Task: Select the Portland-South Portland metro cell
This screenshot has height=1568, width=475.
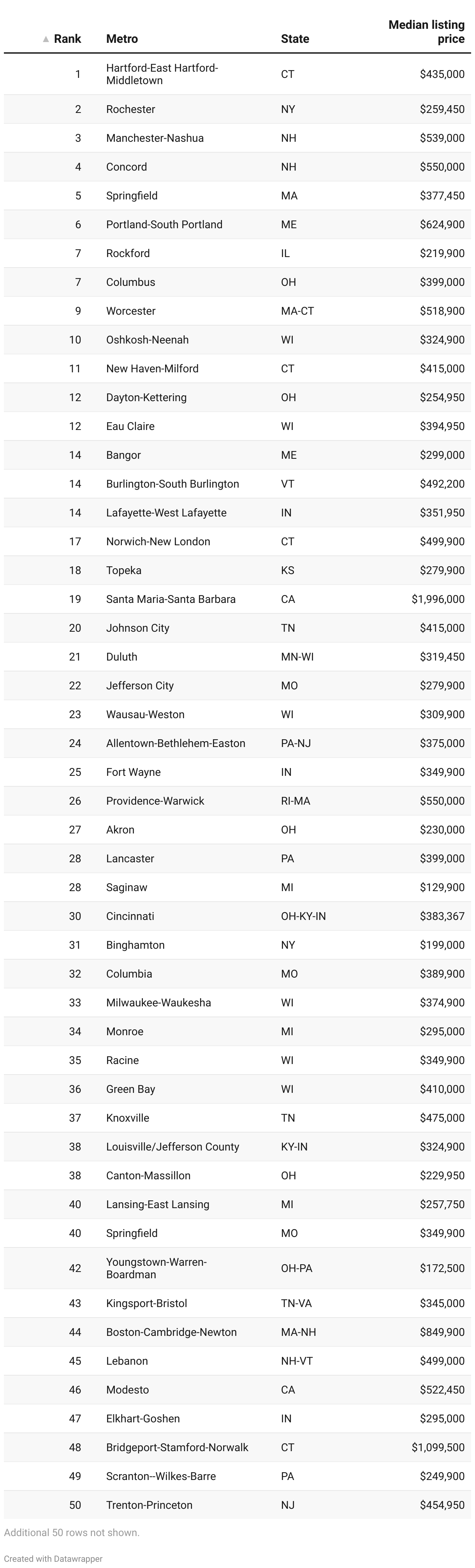Action: 164,225
